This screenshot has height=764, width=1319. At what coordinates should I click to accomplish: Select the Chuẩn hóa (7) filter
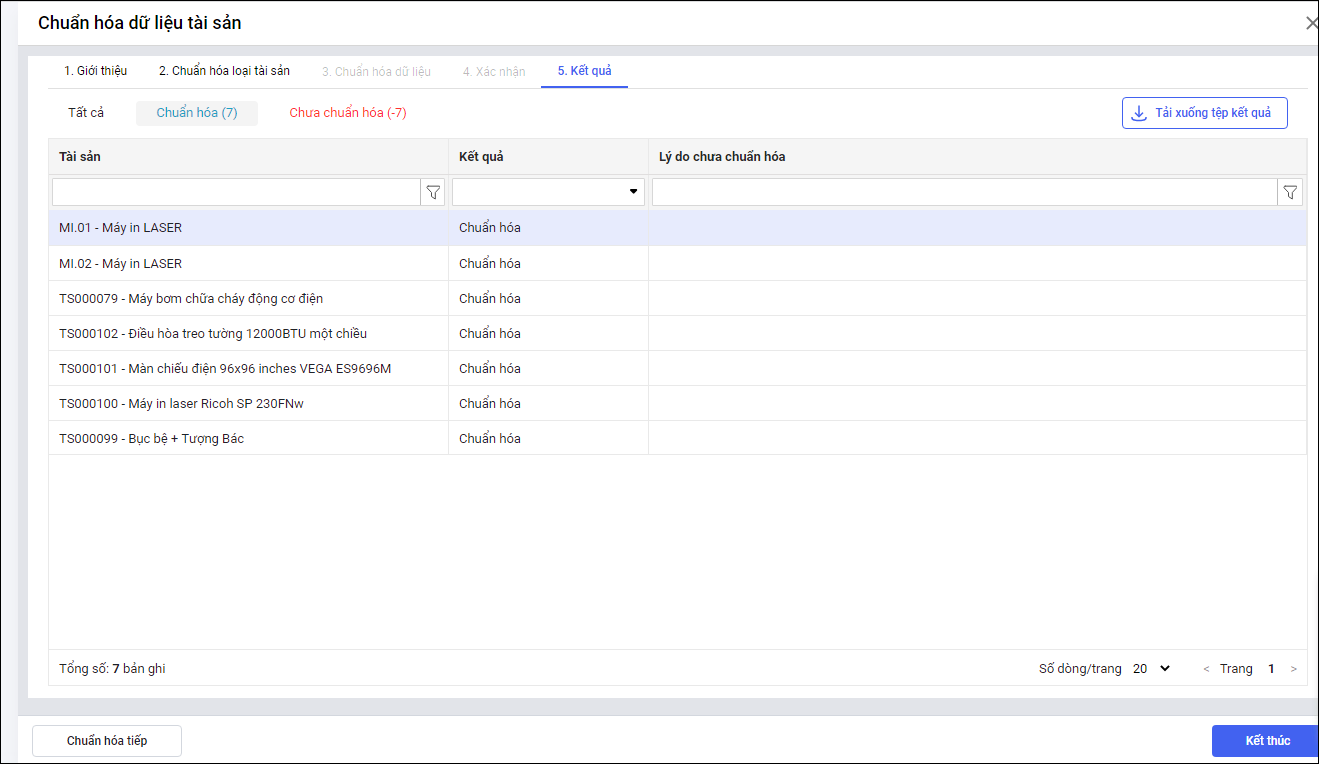[197, 113]
